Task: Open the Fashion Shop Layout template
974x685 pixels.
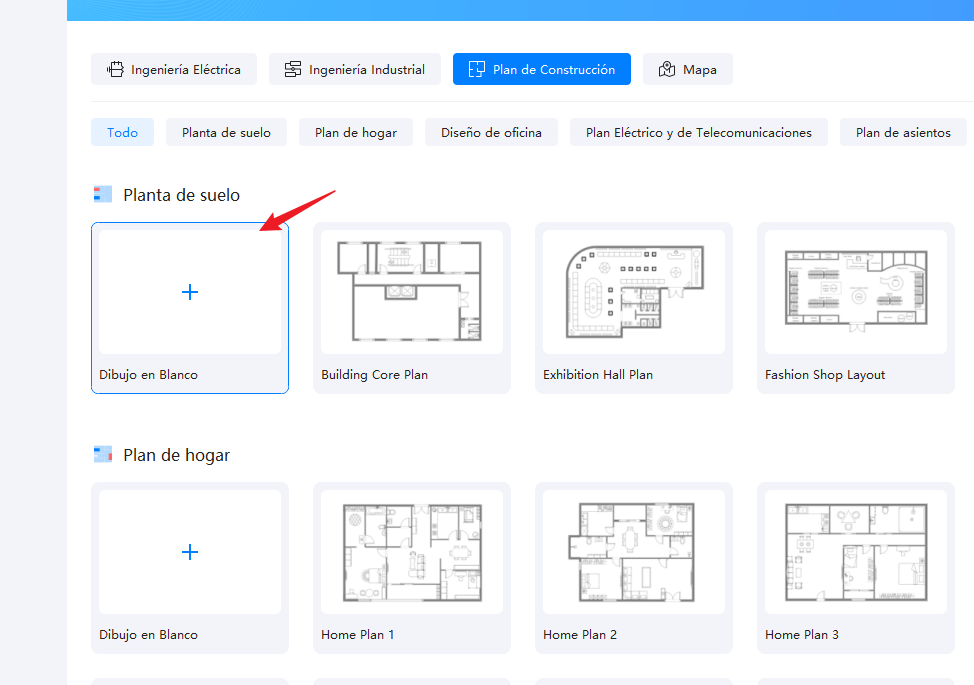Action: 856,292
